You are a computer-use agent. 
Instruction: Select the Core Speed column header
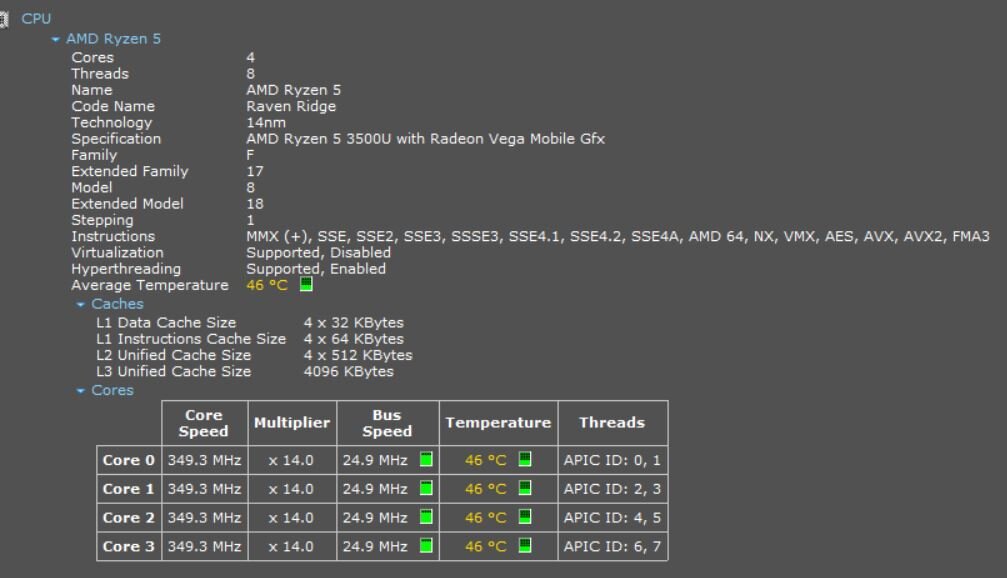coord(204,423)
